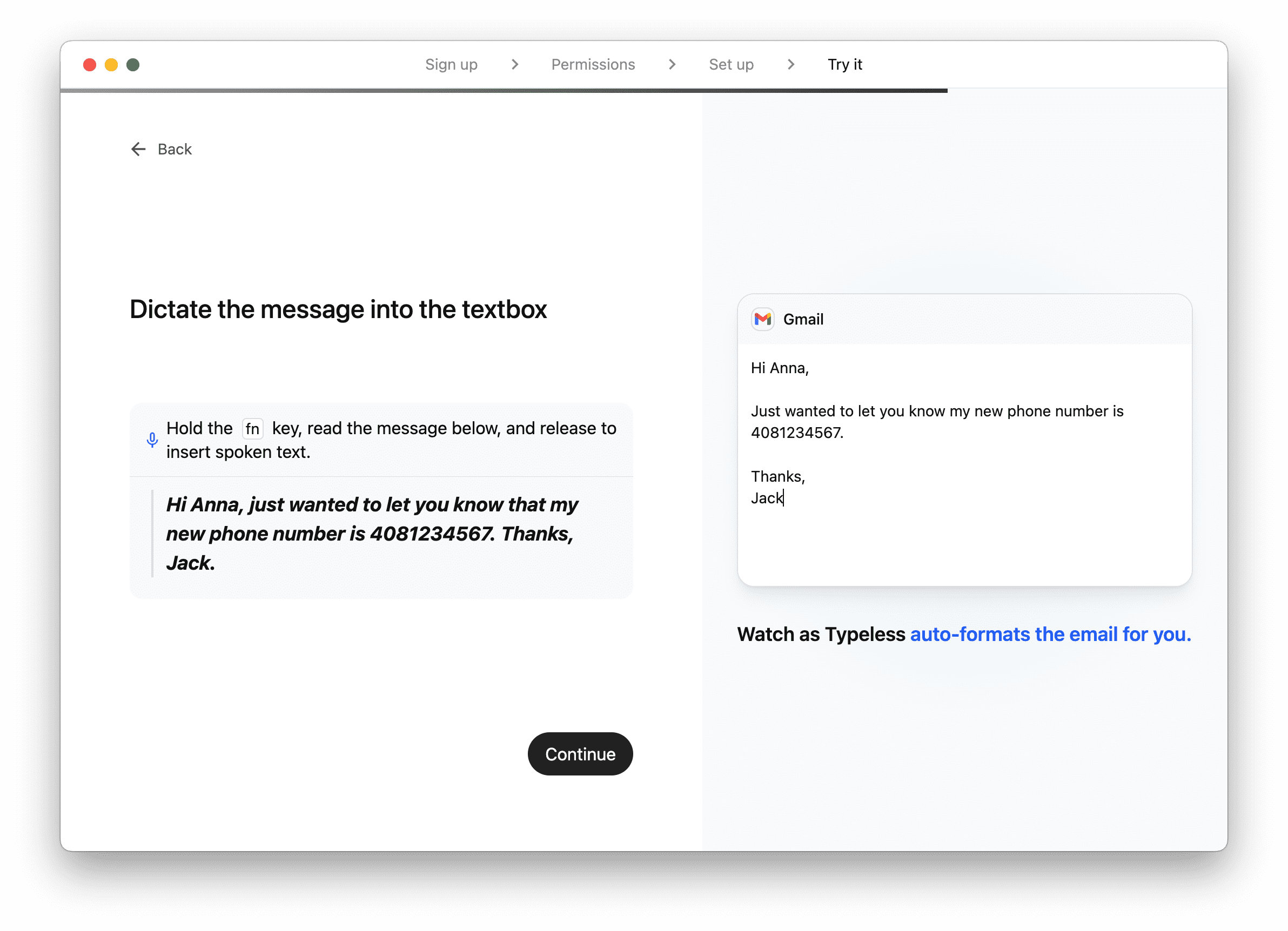
Task: Click the fn key badge
Action: pyautogui.click(x=252, y=429)
